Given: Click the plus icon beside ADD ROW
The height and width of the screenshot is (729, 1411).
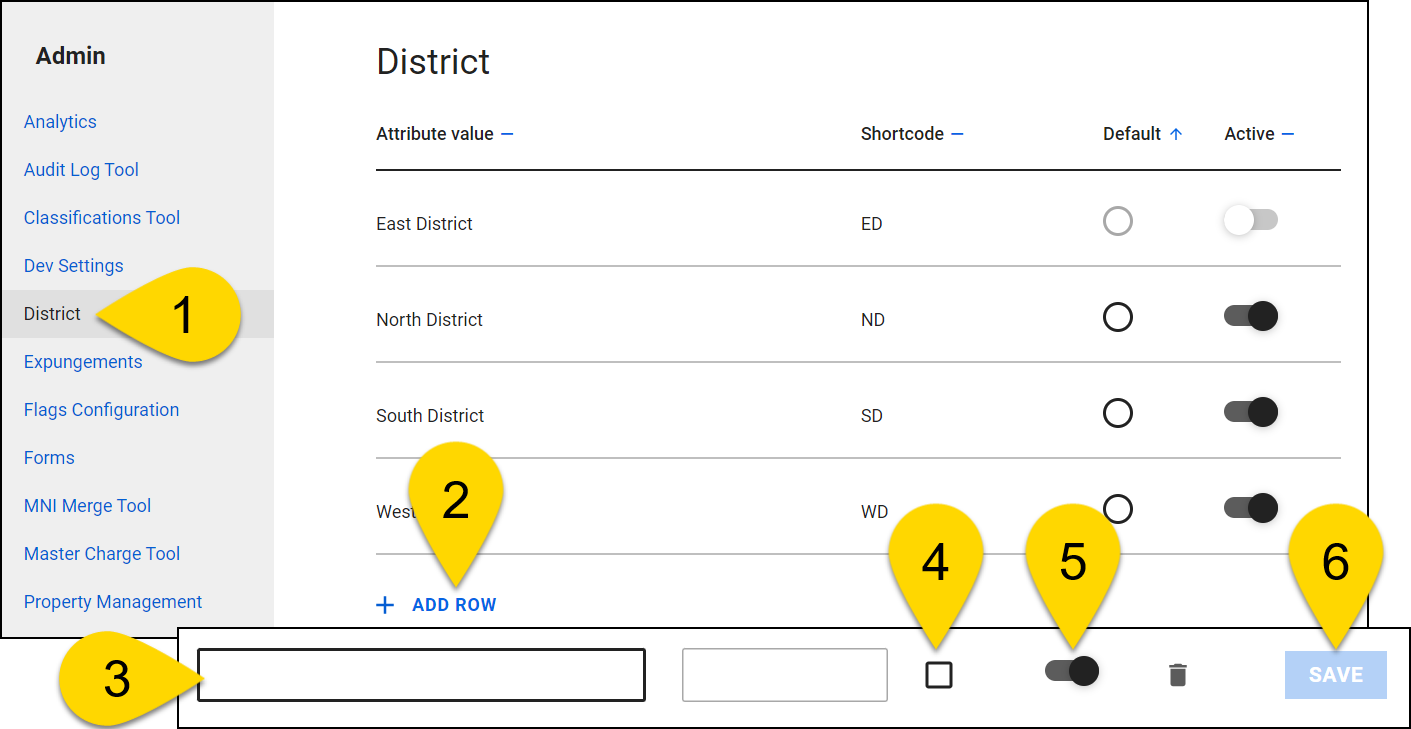Looking at the screenshot, I should click(385, 605).
